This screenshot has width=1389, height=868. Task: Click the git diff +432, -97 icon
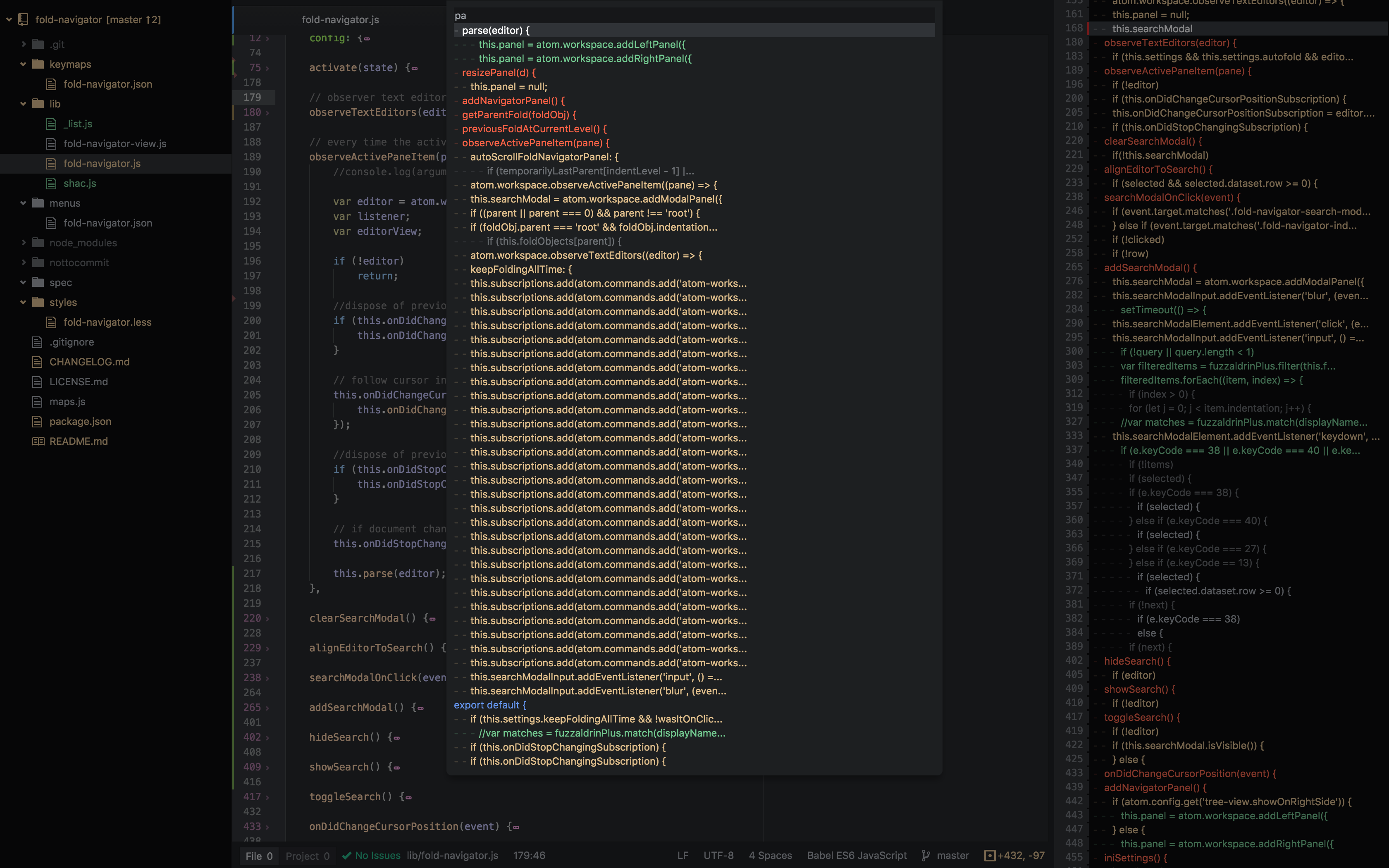(x=990, y=855)
